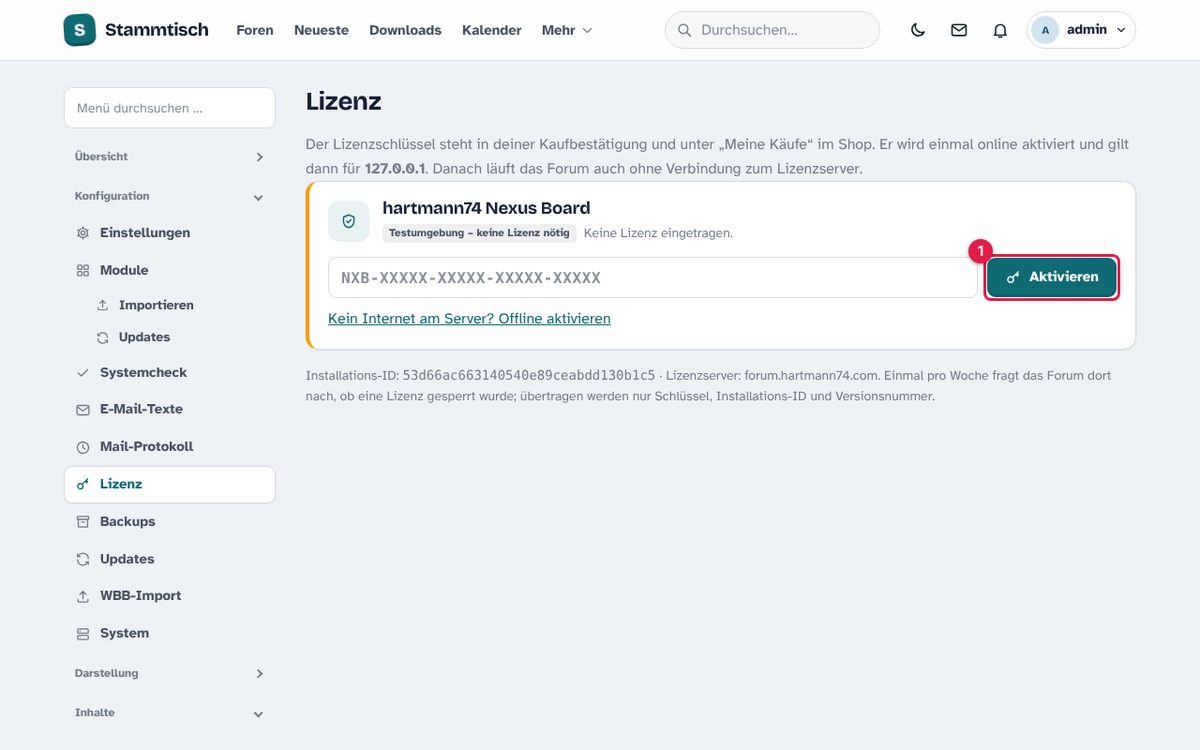Open notifications bell icon
Screen dimensions: 1200x750
[1000, 30]
